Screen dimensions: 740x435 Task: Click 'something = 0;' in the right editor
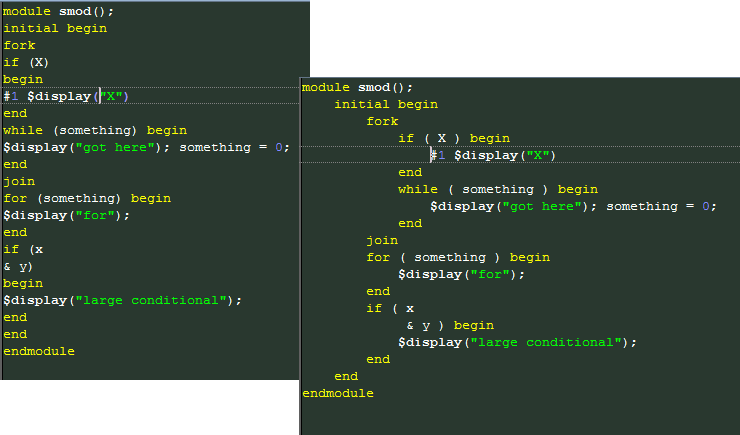661,206
